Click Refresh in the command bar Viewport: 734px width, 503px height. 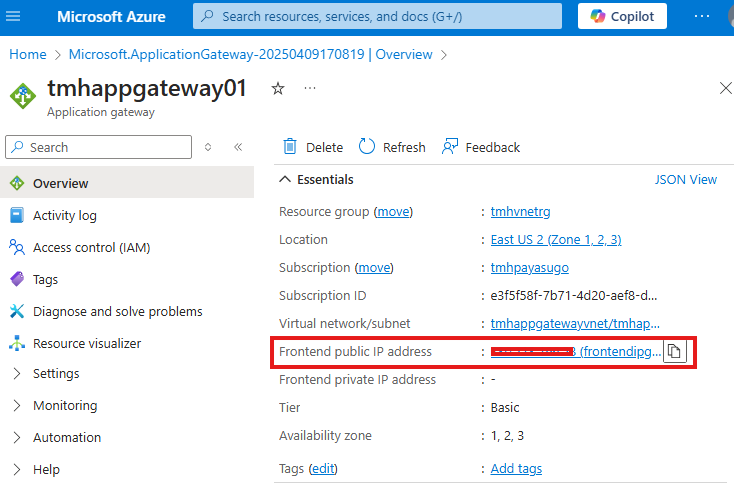pos(392,147)
